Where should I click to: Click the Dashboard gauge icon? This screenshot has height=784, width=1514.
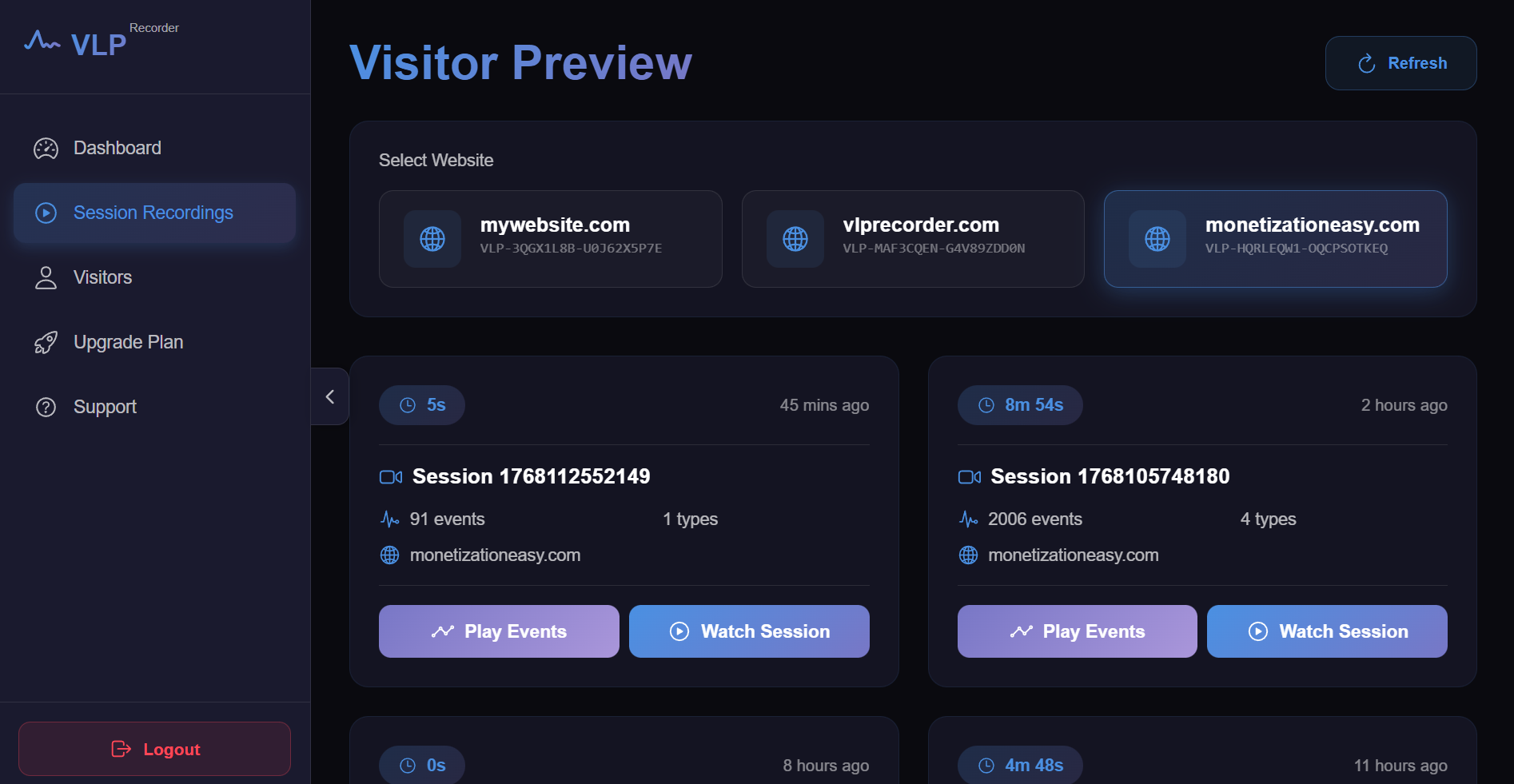pos(46,149)
